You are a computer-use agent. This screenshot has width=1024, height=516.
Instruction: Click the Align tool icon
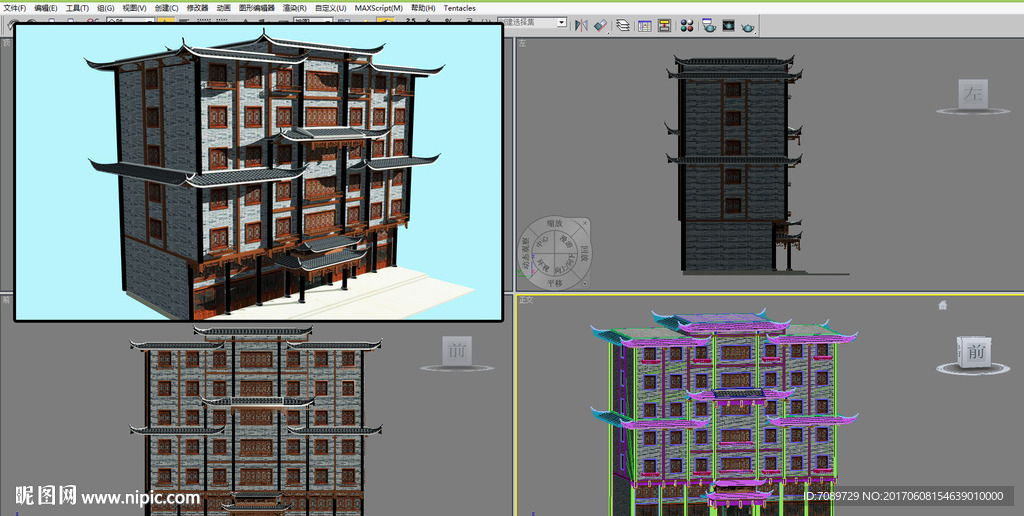[x=600, y=25]
